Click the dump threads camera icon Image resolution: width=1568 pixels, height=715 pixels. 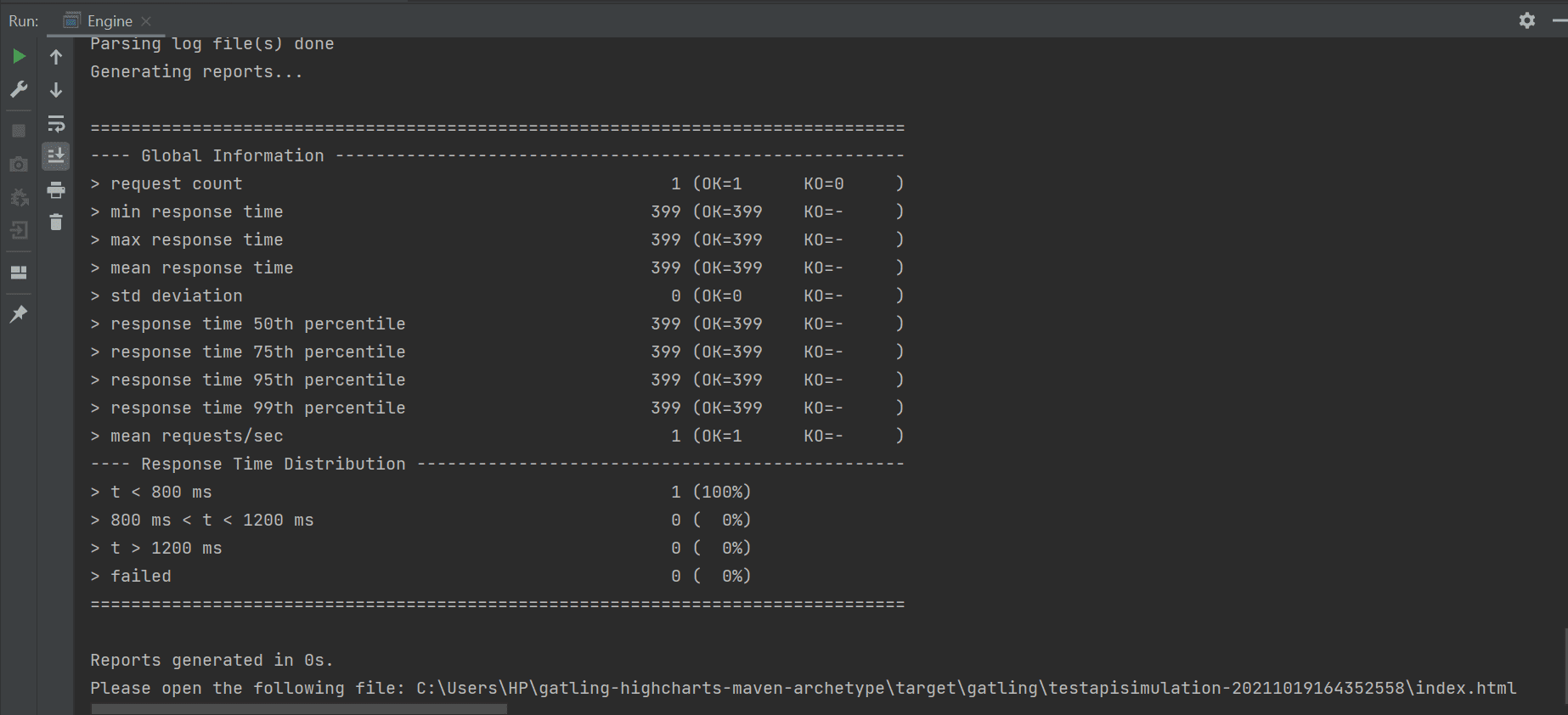click(19, 164)
